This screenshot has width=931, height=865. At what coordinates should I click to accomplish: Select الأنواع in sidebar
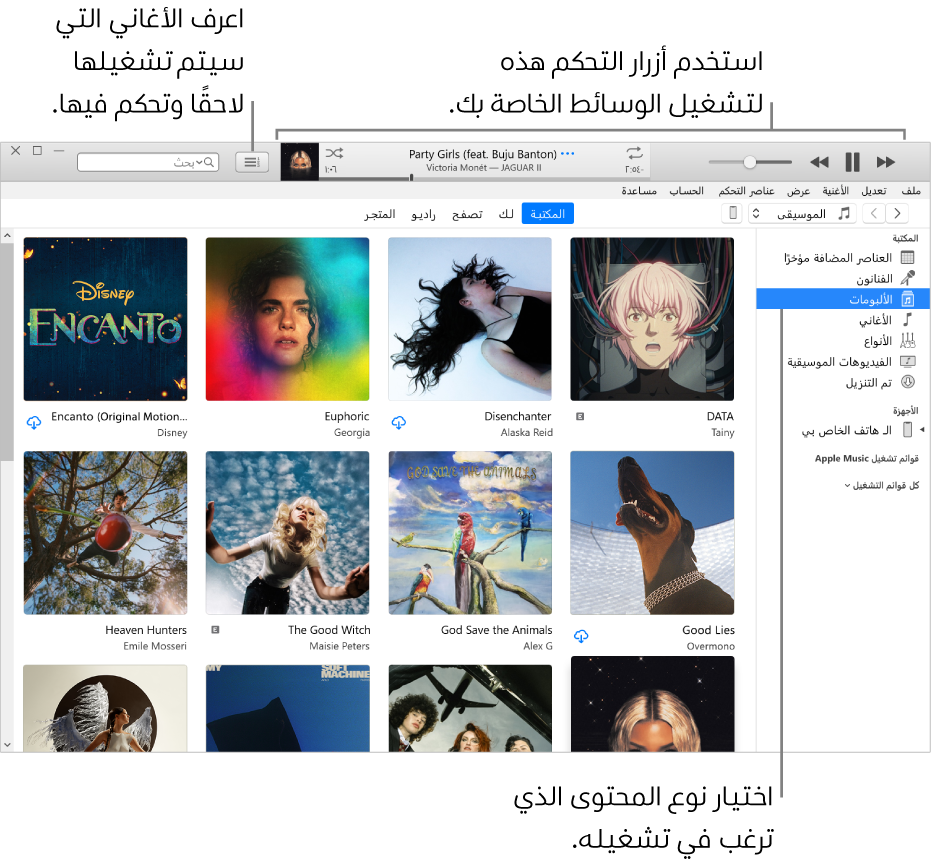843,341
